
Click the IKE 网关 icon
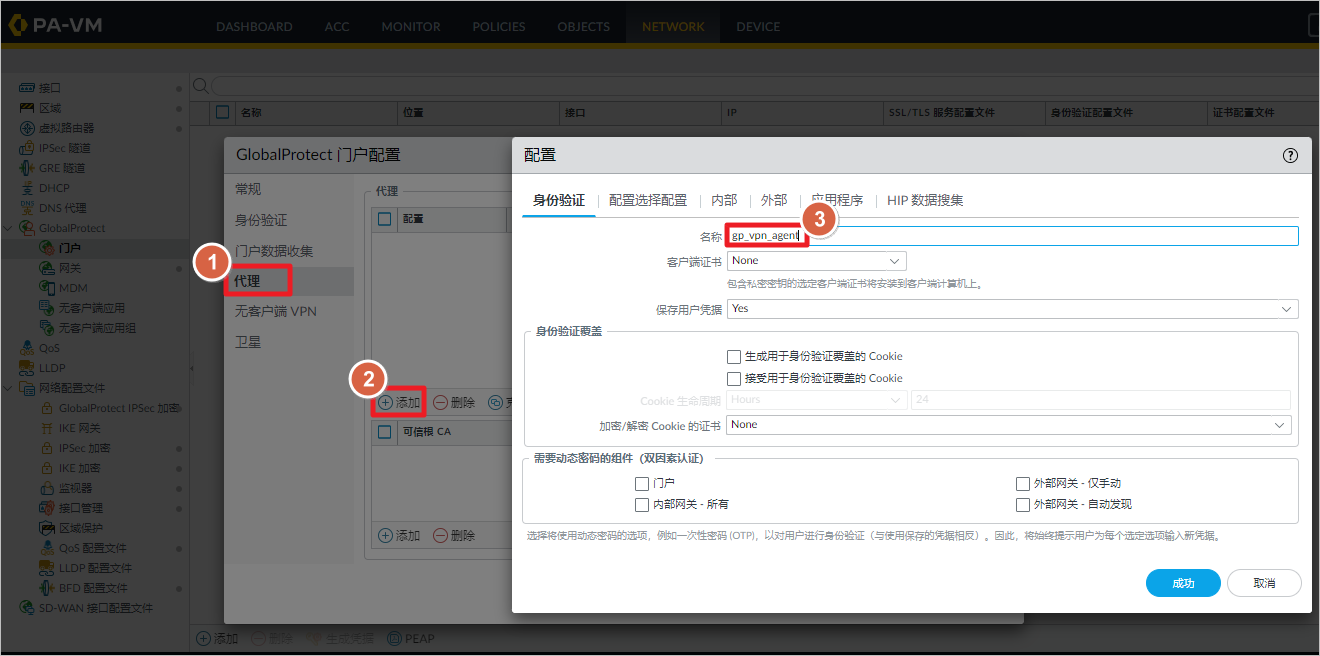click(x=47, y=428)
